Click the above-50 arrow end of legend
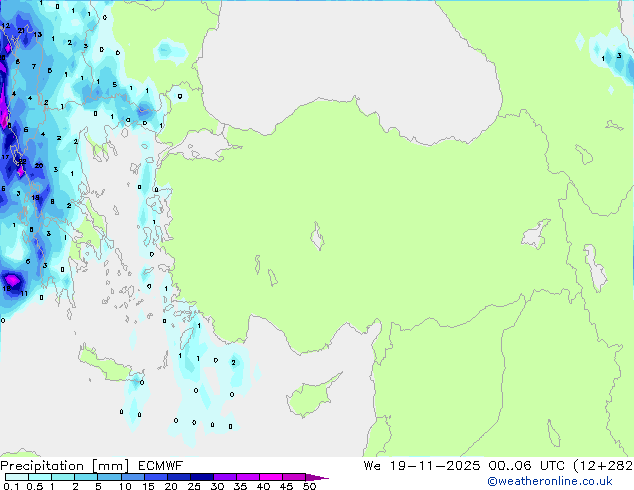Viewport: 634px width, 490px height. [317, 477]
